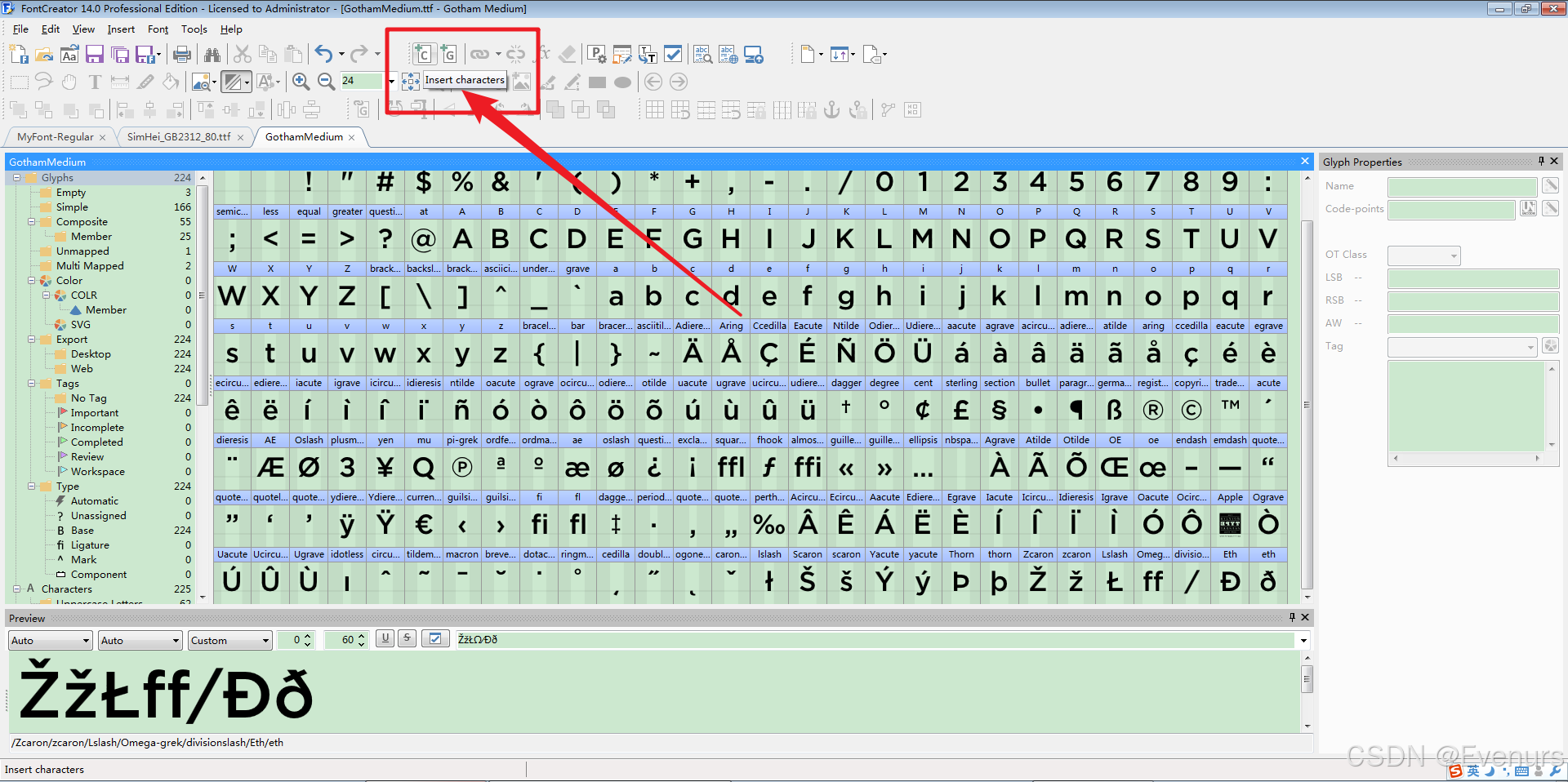Click the Undo arrow icon

(x=323, y=54)
